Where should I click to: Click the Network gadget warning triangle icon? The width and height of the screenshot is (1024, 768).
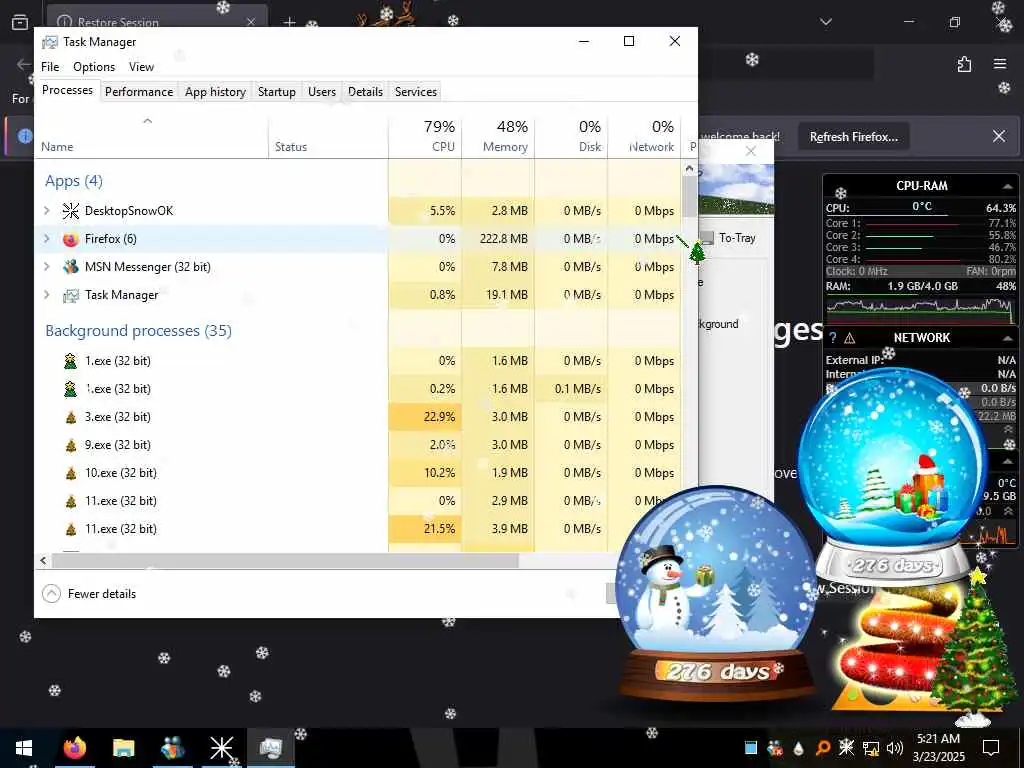point(850,338)
